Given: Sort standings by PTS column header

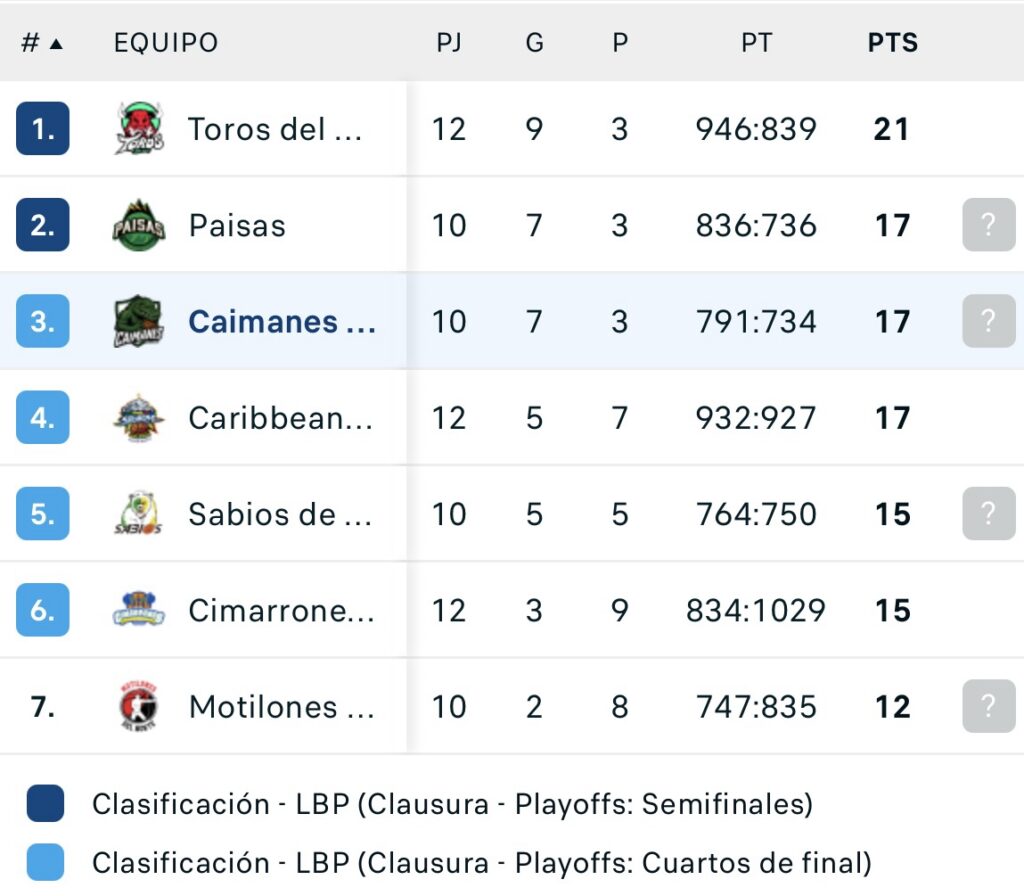Looking at the screenshot, I should 892,43.
